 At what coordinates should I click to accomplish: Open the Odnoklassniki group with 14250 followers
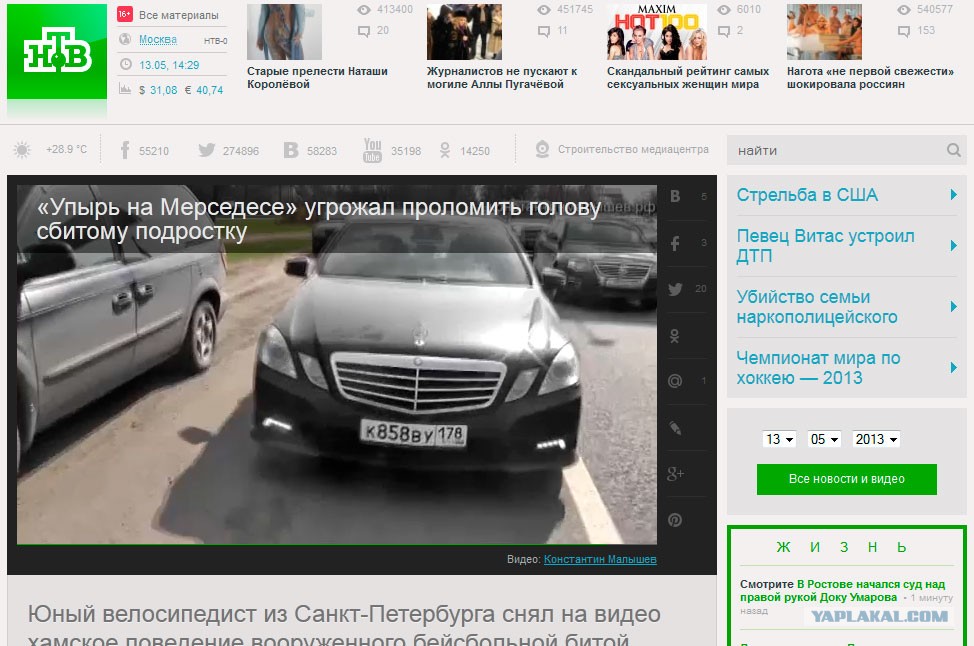tap(443, 150)
